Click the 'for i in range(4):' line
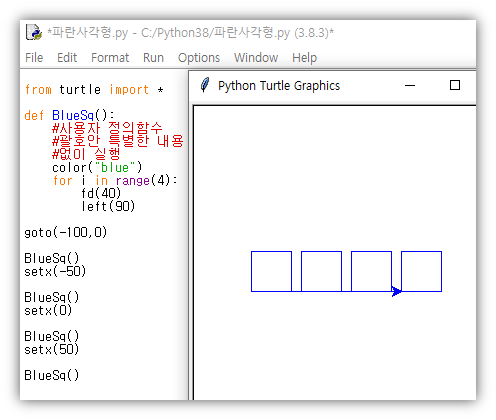 tap(115, 180)
